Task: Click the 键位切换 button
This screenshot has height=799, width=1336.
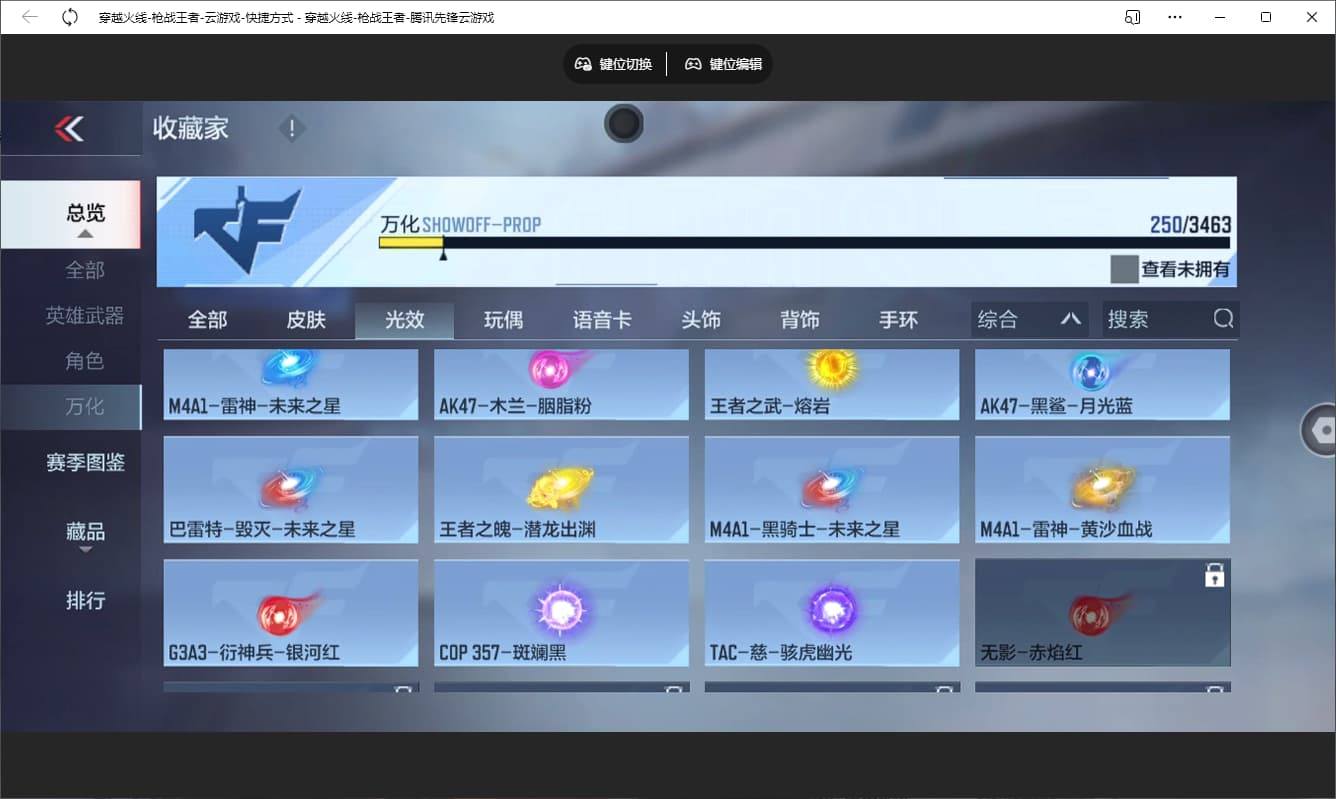Action: click(x=613, y=63)
